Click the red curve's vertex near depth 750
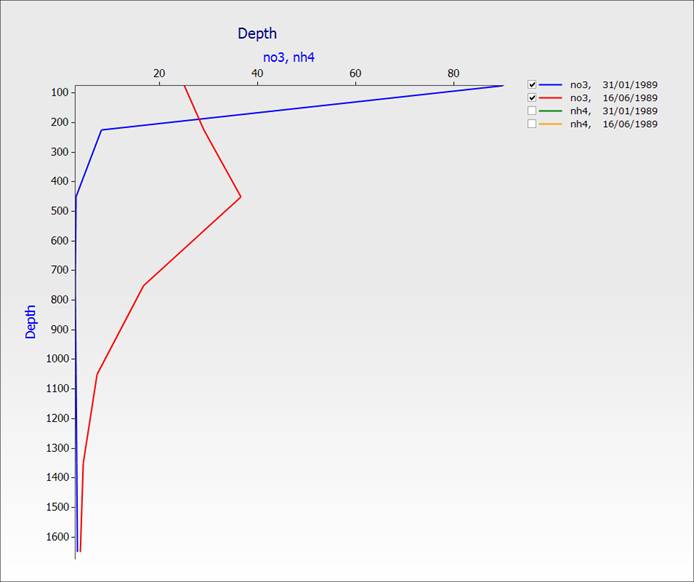Screen dimensions: 694x582 [144, 285]
